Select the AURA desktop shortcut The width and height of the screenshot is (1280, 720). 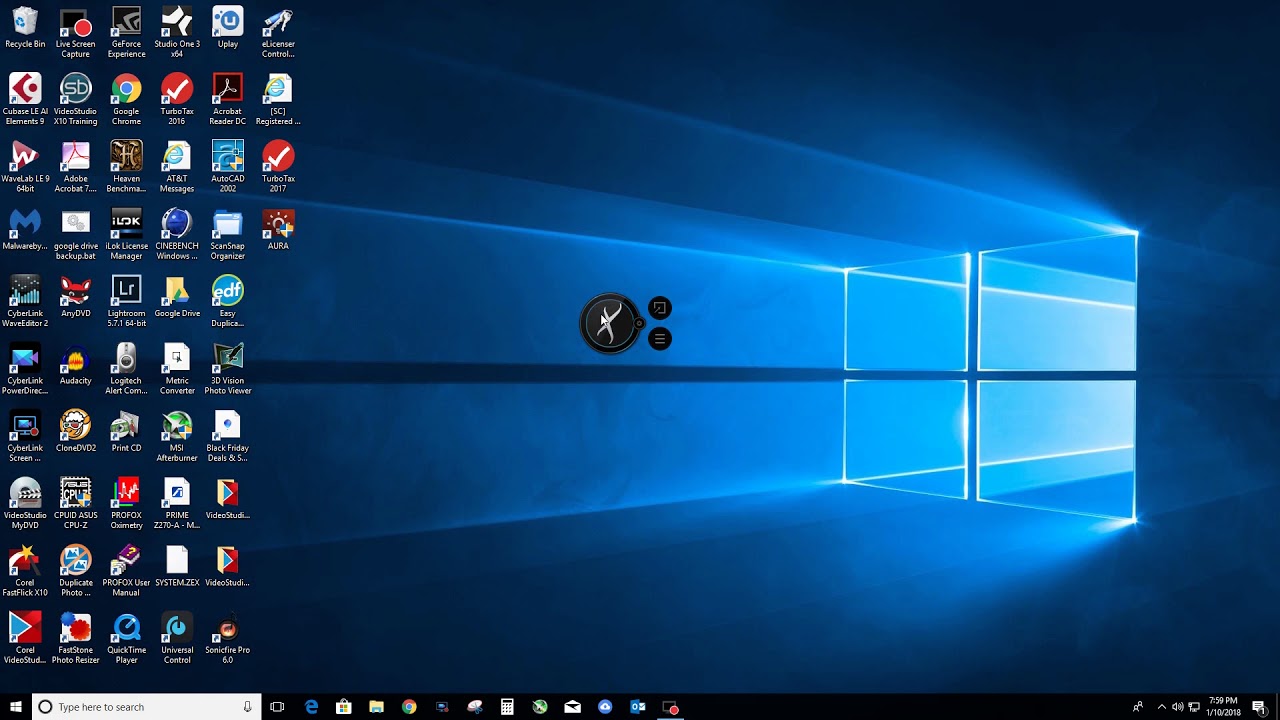[x=278, y=230]
